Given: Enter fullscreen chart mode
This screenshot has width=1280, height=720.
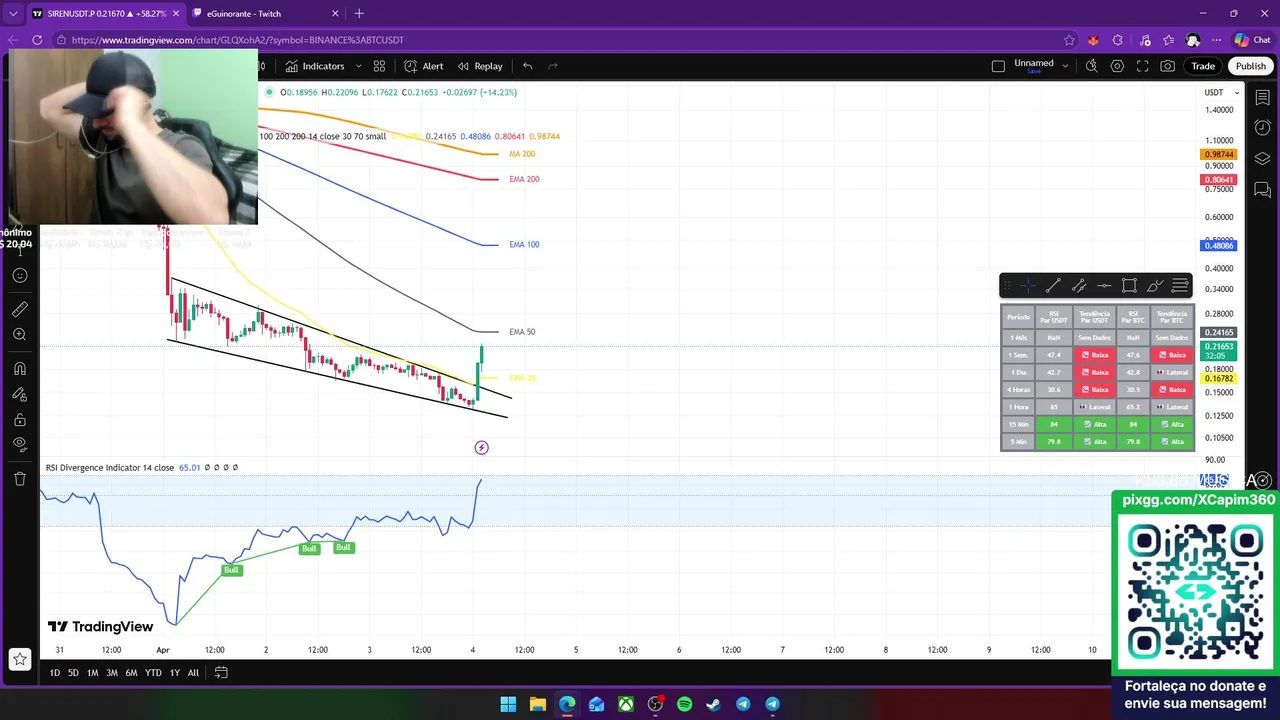Looking at the screenshot, I should click(1142, 66).
